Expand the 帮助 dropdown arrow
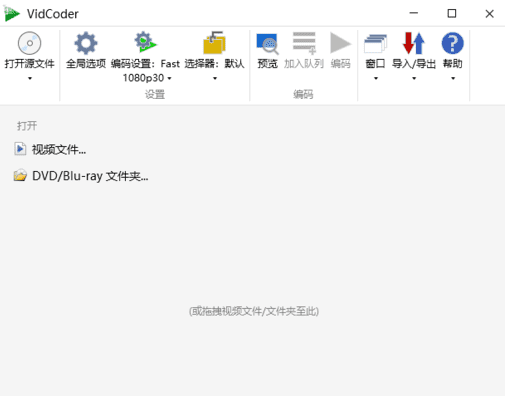 click(x=453, y=78)
